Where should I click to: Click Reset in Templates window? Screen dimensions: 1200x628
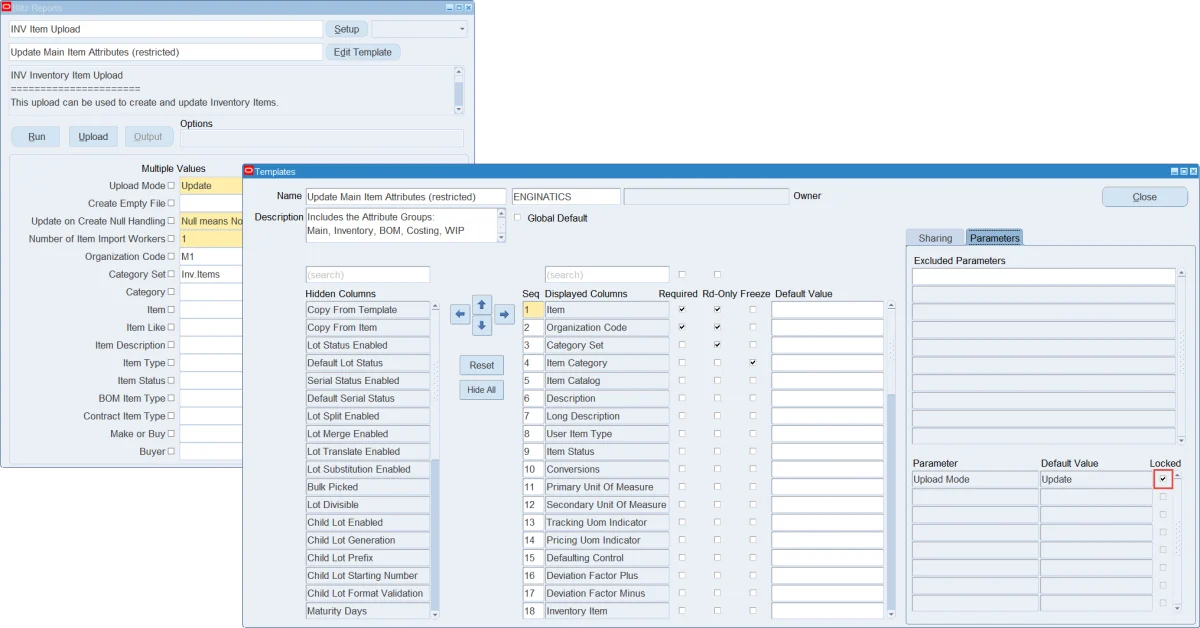(482, 365)
